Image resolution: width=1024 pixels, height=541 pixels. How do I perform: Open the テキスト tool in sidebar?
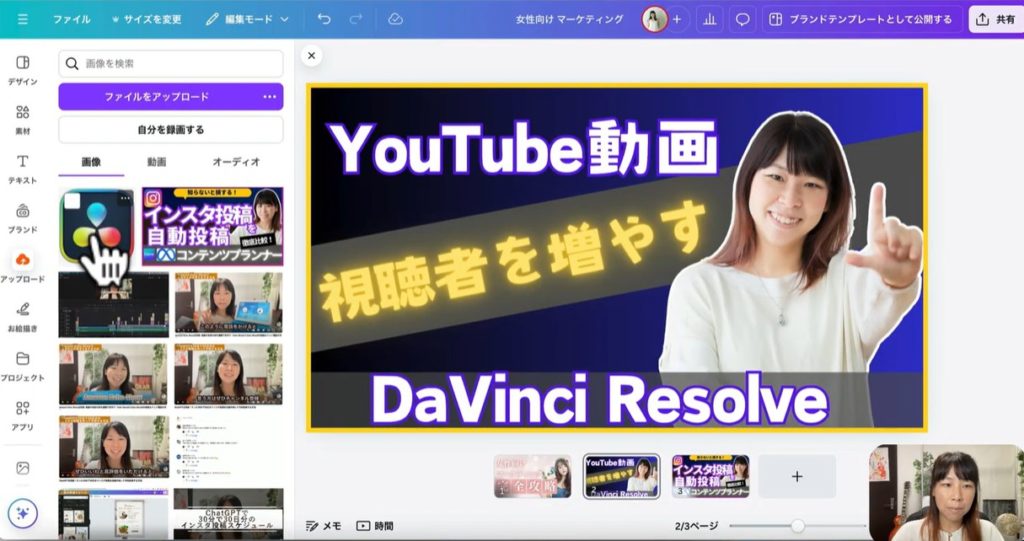pyautogui.click(x=22, y=168)
